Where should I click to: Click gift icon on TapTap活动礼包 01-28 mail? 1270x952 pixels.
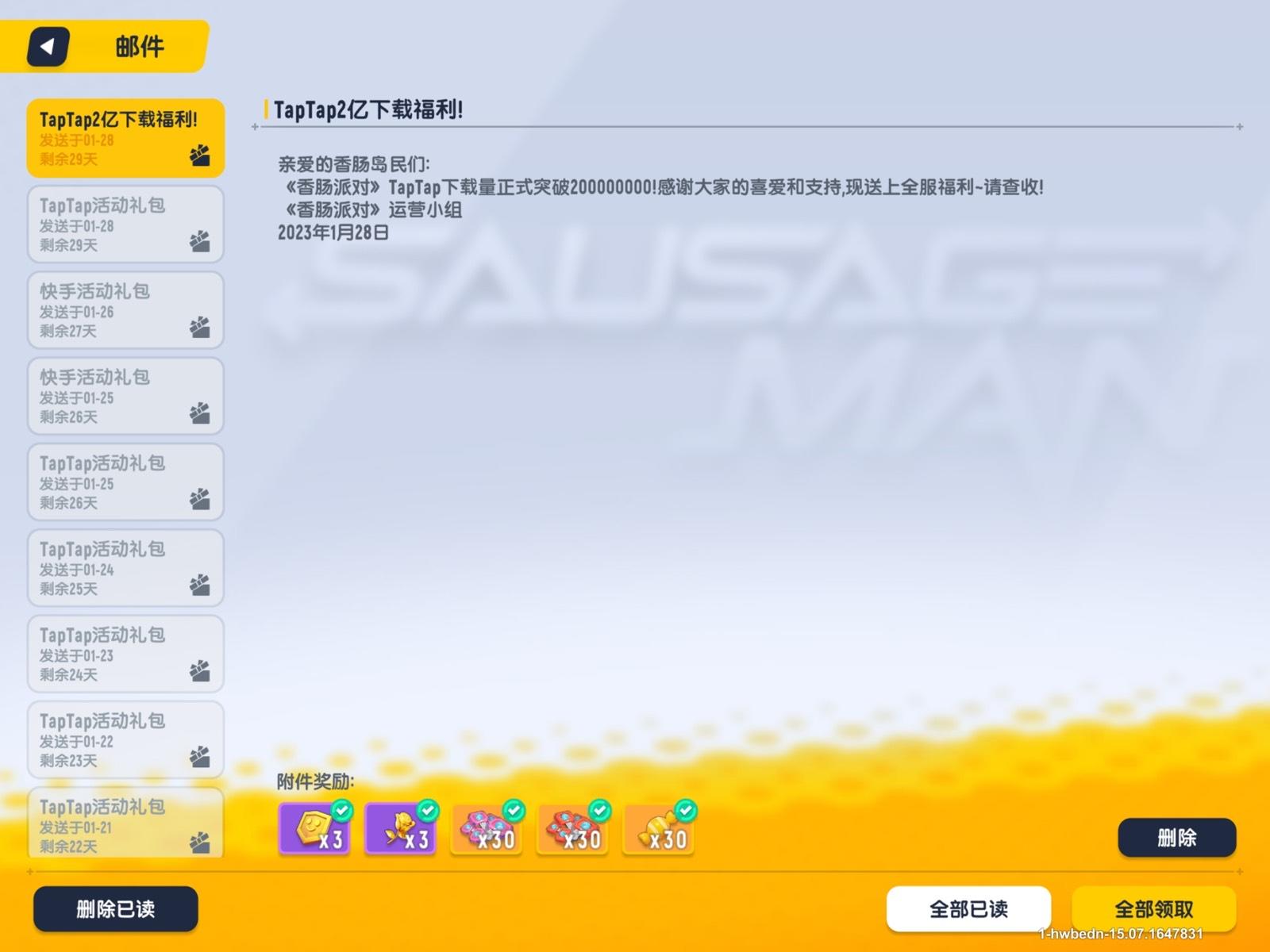tap(200, 241)
